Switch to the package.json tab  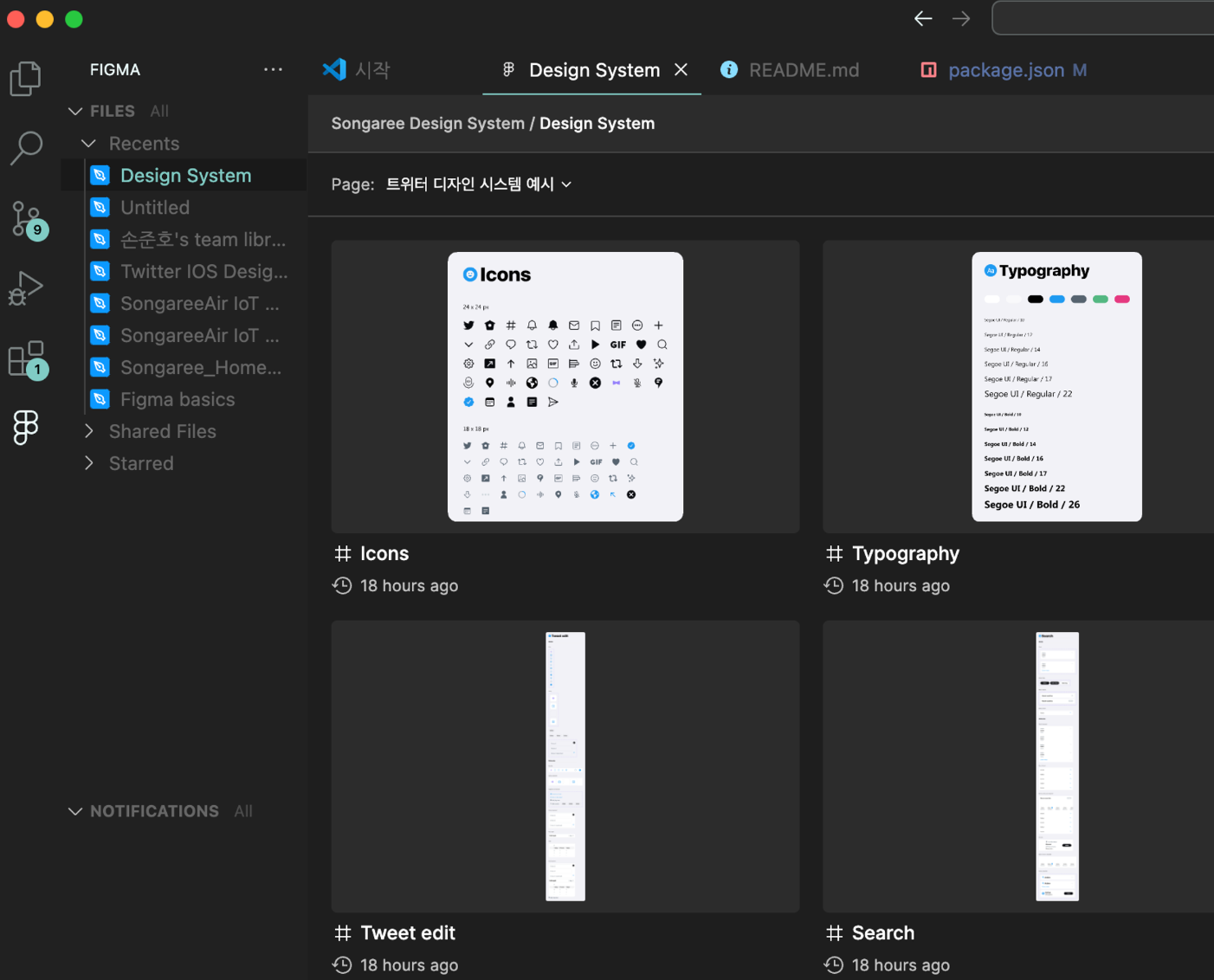click(x=1004, y=69)
